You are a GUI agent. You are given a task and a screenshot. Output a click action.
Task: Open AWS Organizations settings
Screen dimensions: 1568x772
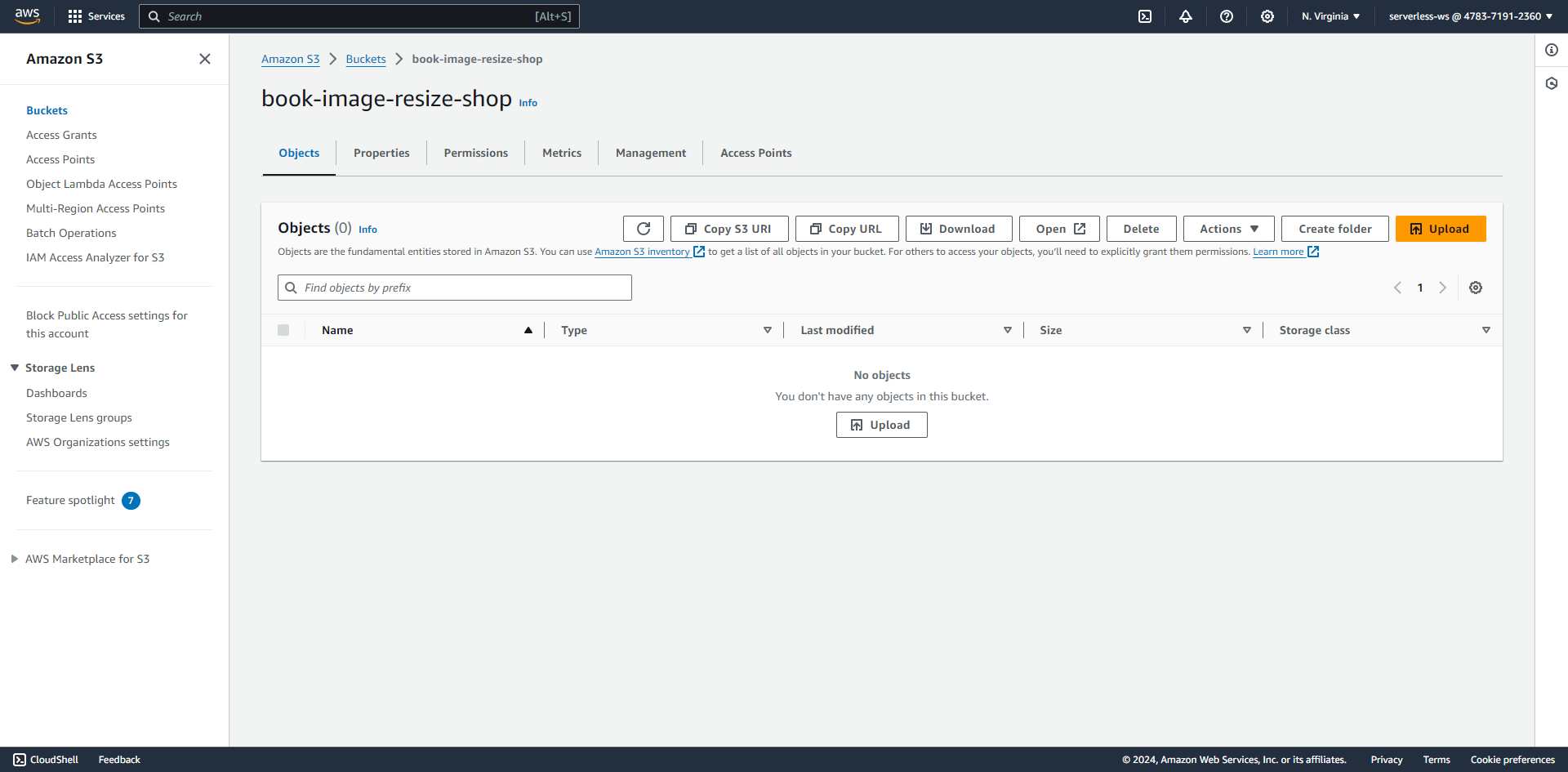(x=98, y=442)
